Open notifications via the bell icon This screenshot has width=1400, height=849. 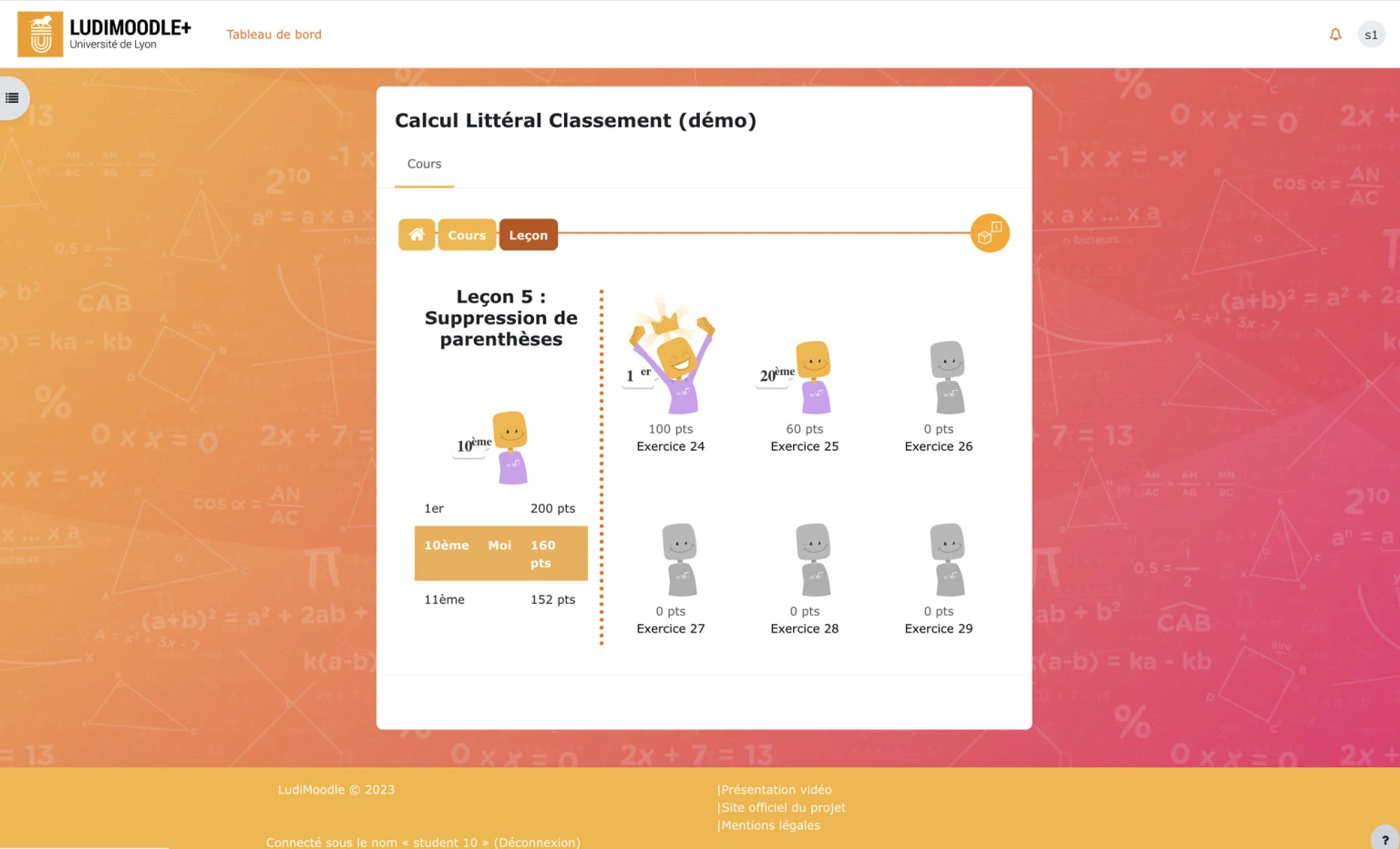point(1334,34)
